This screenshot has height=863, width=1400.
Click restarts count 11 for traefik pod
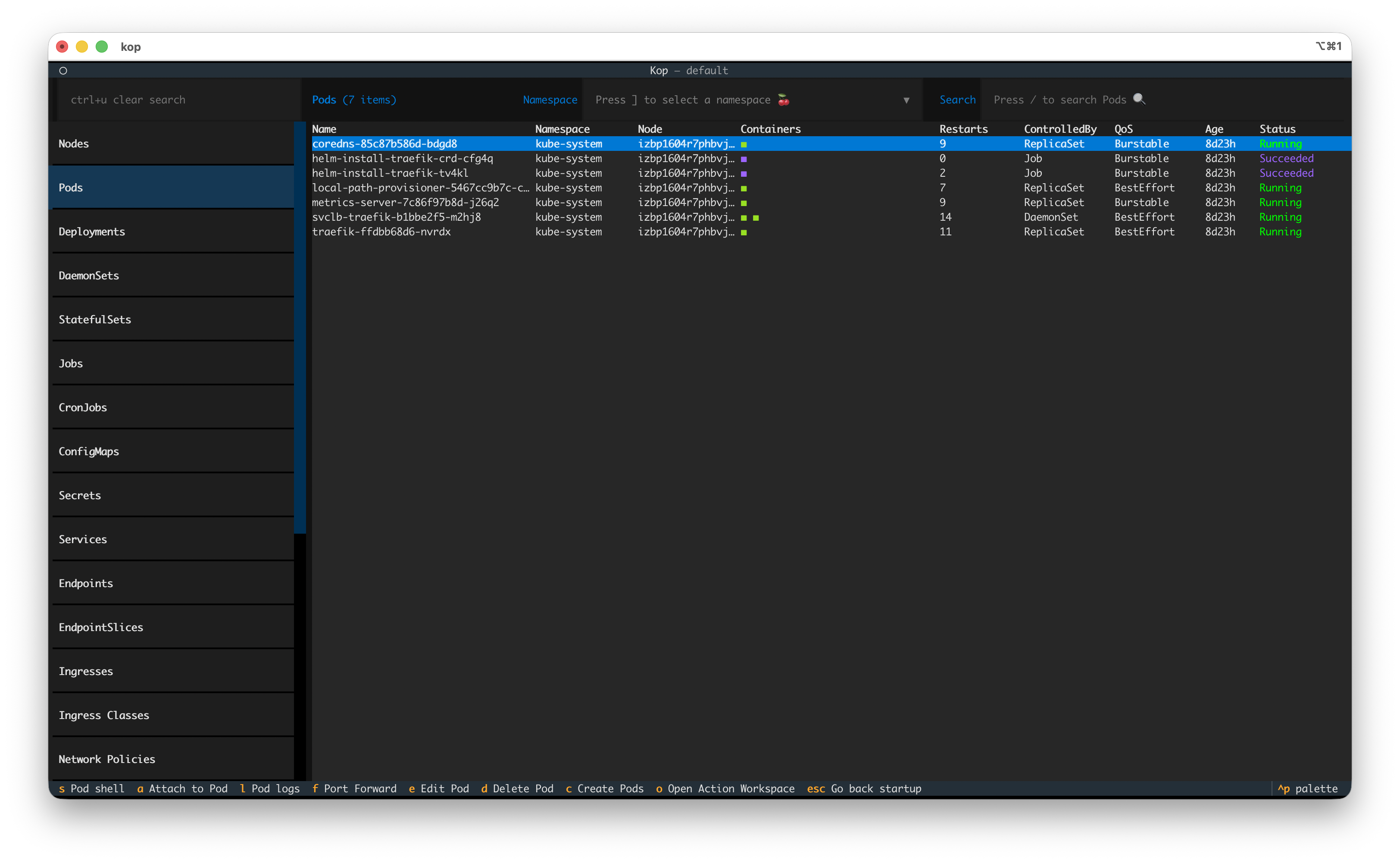[945, 232]
